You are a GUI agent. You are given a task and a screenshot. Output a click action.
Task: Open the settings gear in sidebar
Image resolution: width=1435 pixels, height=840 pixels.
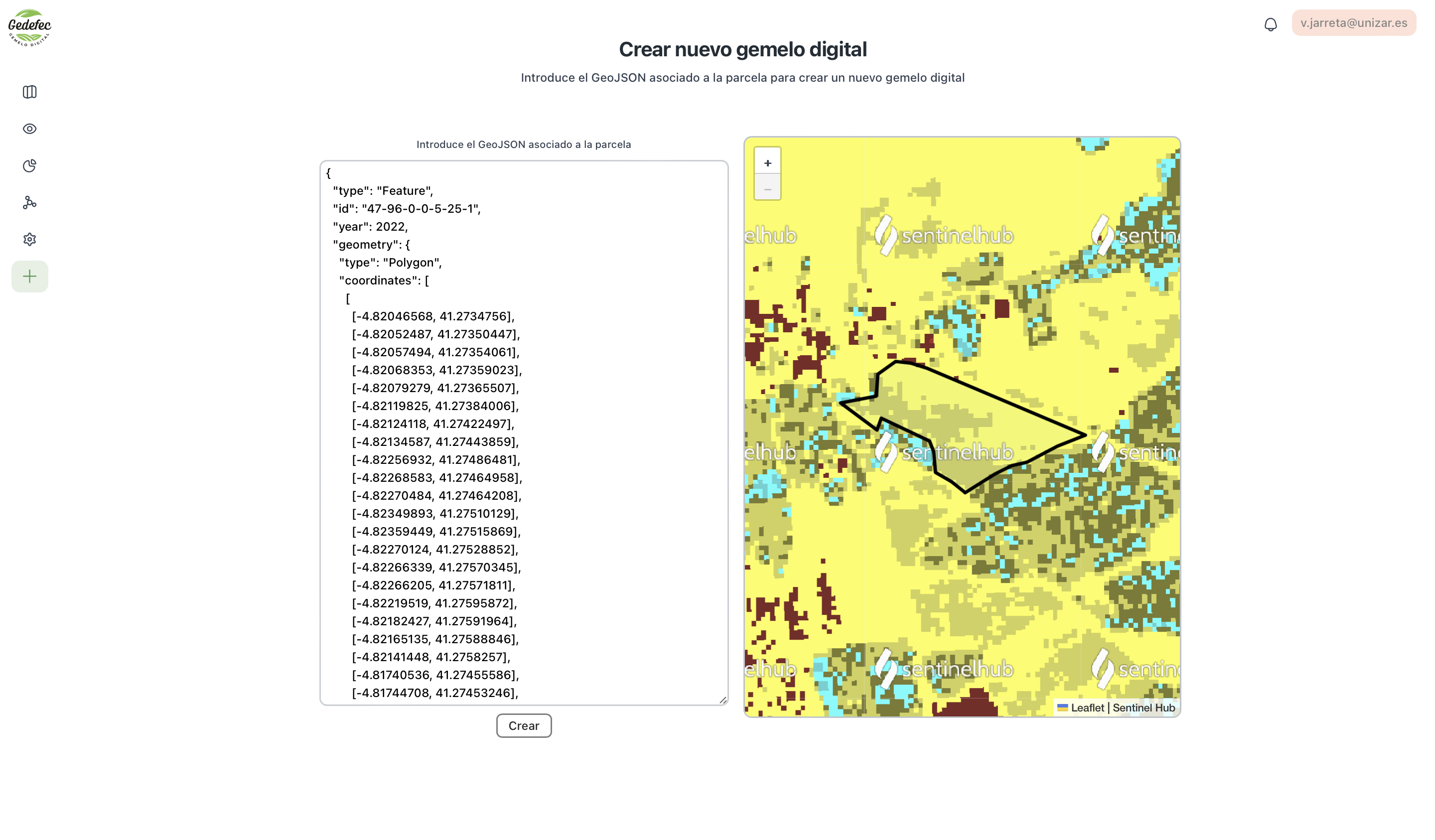[29, 240]
